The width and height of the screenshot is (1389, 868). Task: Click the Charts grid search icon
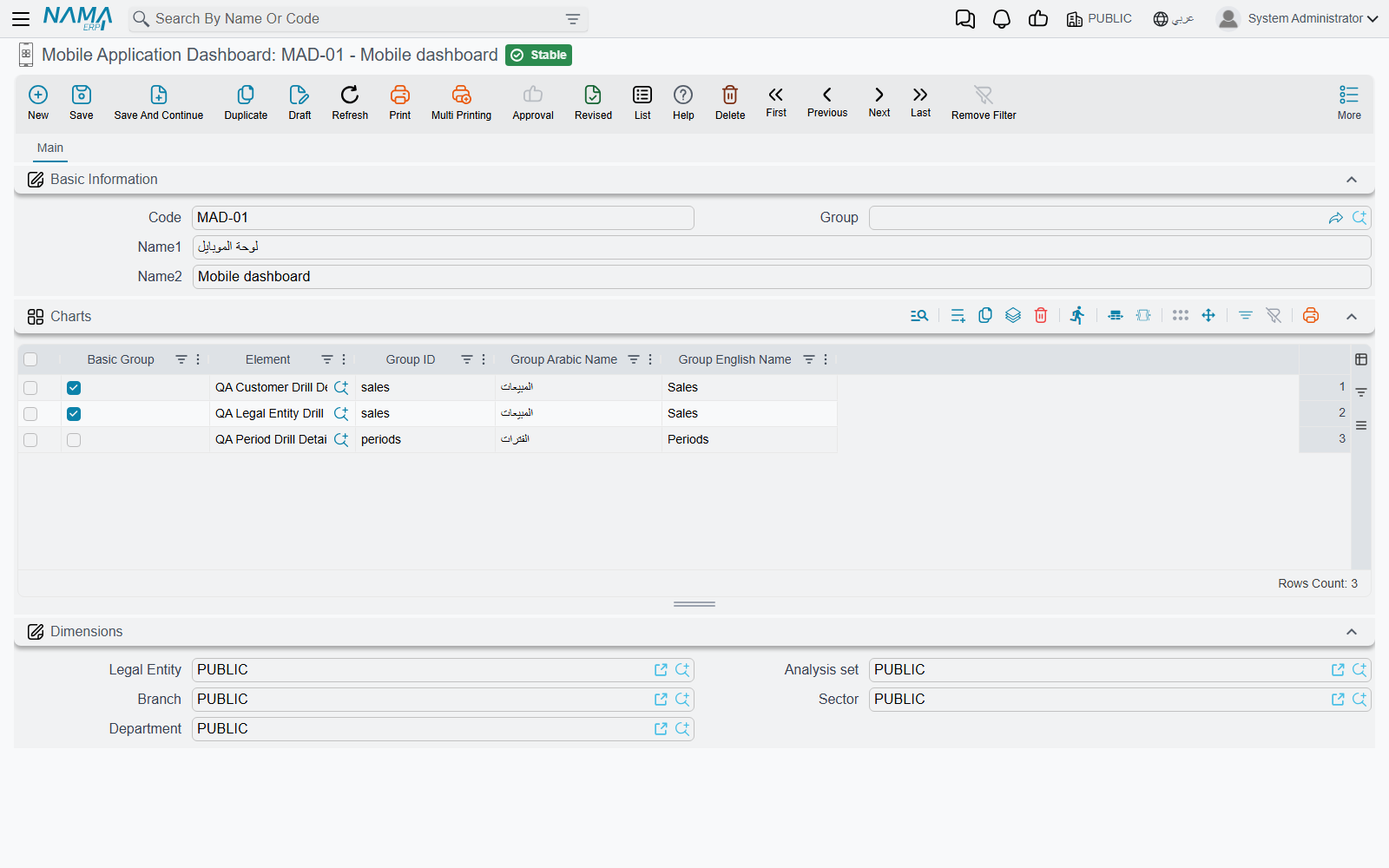(919, 316)
